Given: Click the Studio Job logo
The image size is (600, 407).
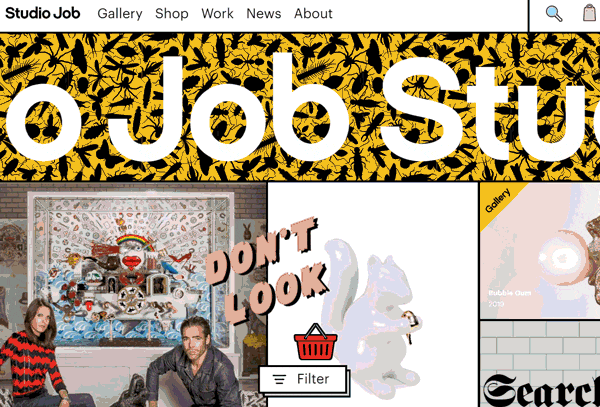Looking at the screenshot, I should pos(42,13).
